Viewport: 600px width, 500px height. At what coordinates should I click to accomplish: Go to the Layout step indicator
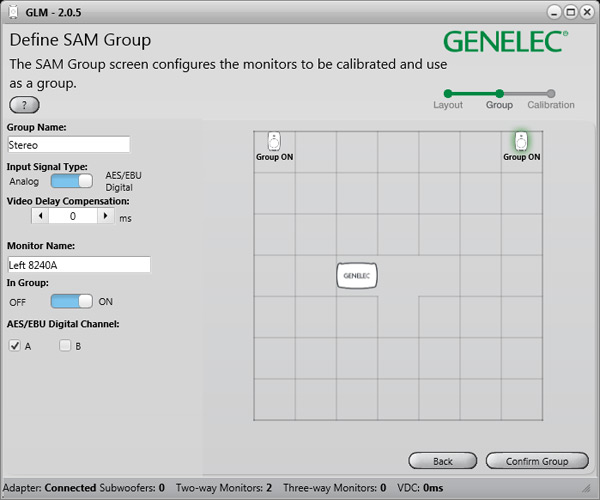[x=447, y=94]
